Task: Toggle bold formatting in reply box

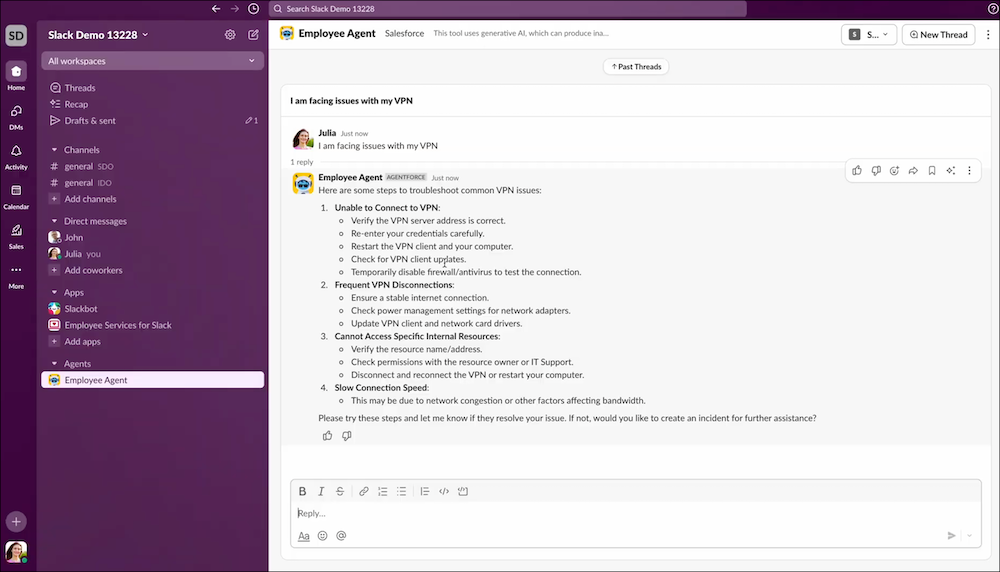Action: pyautogui.click(x=302, y=492)
